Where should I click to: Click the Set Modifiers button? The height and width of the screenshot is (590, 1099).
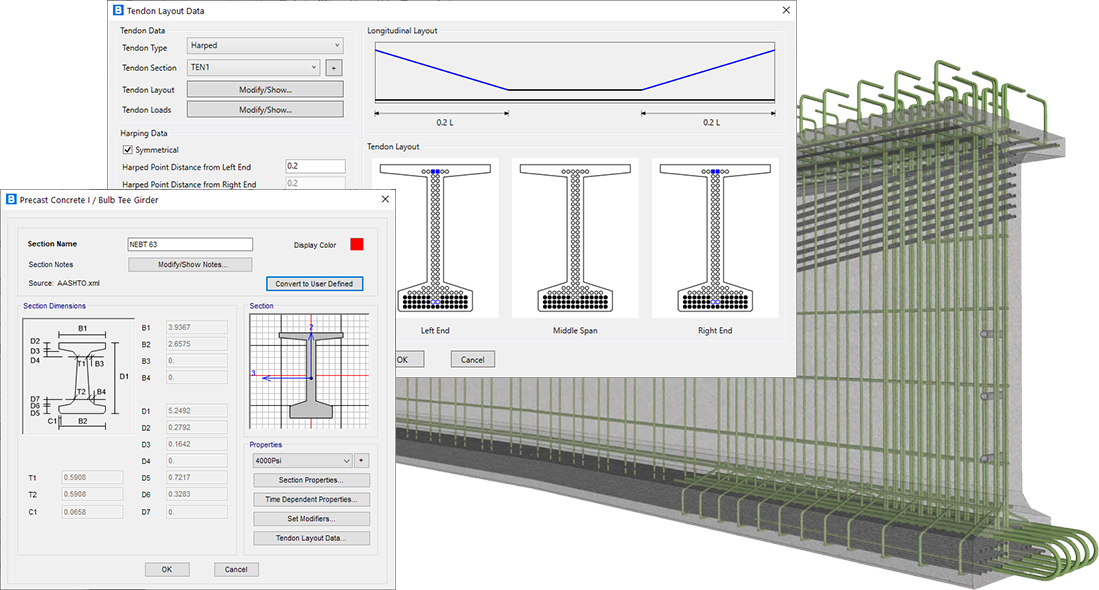click(311, 519)
